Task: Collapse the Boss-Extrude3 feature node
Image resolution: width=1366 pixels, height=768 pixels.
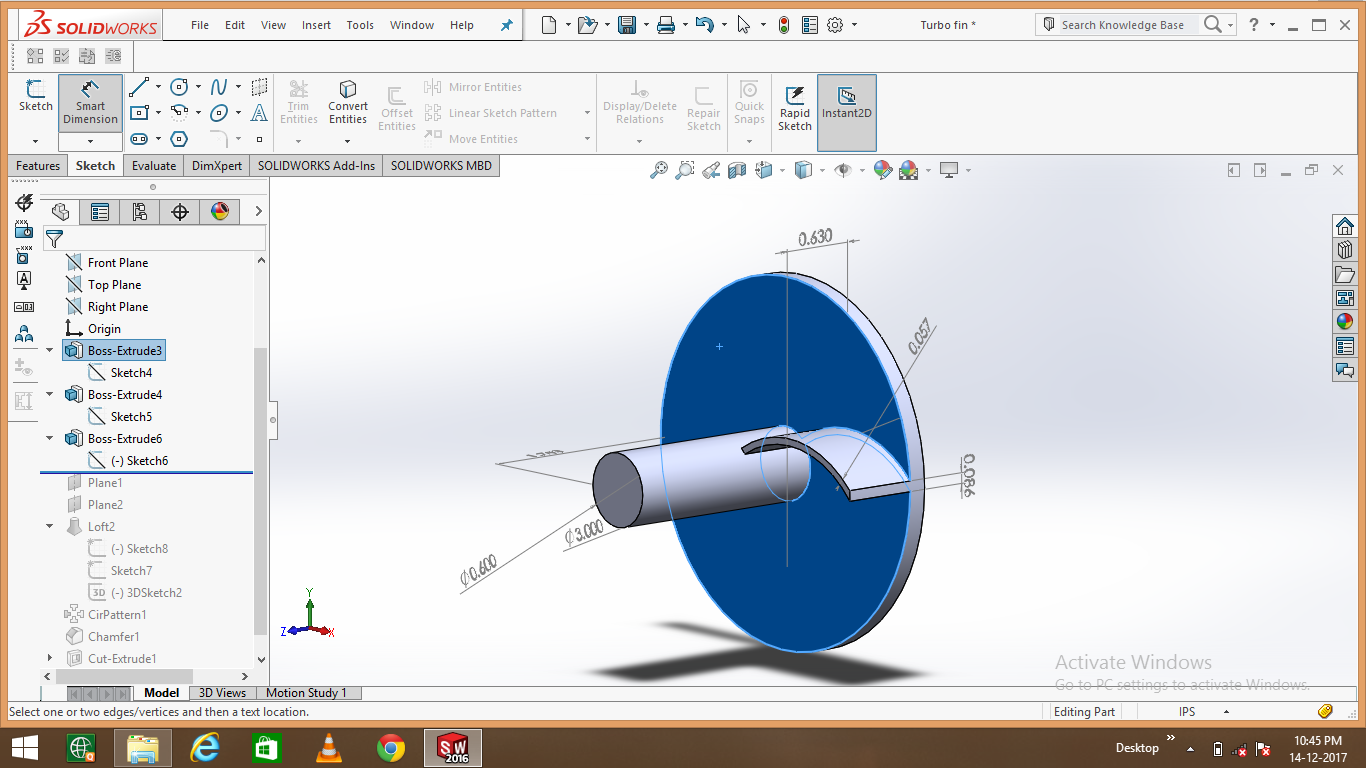Action: 50,351
